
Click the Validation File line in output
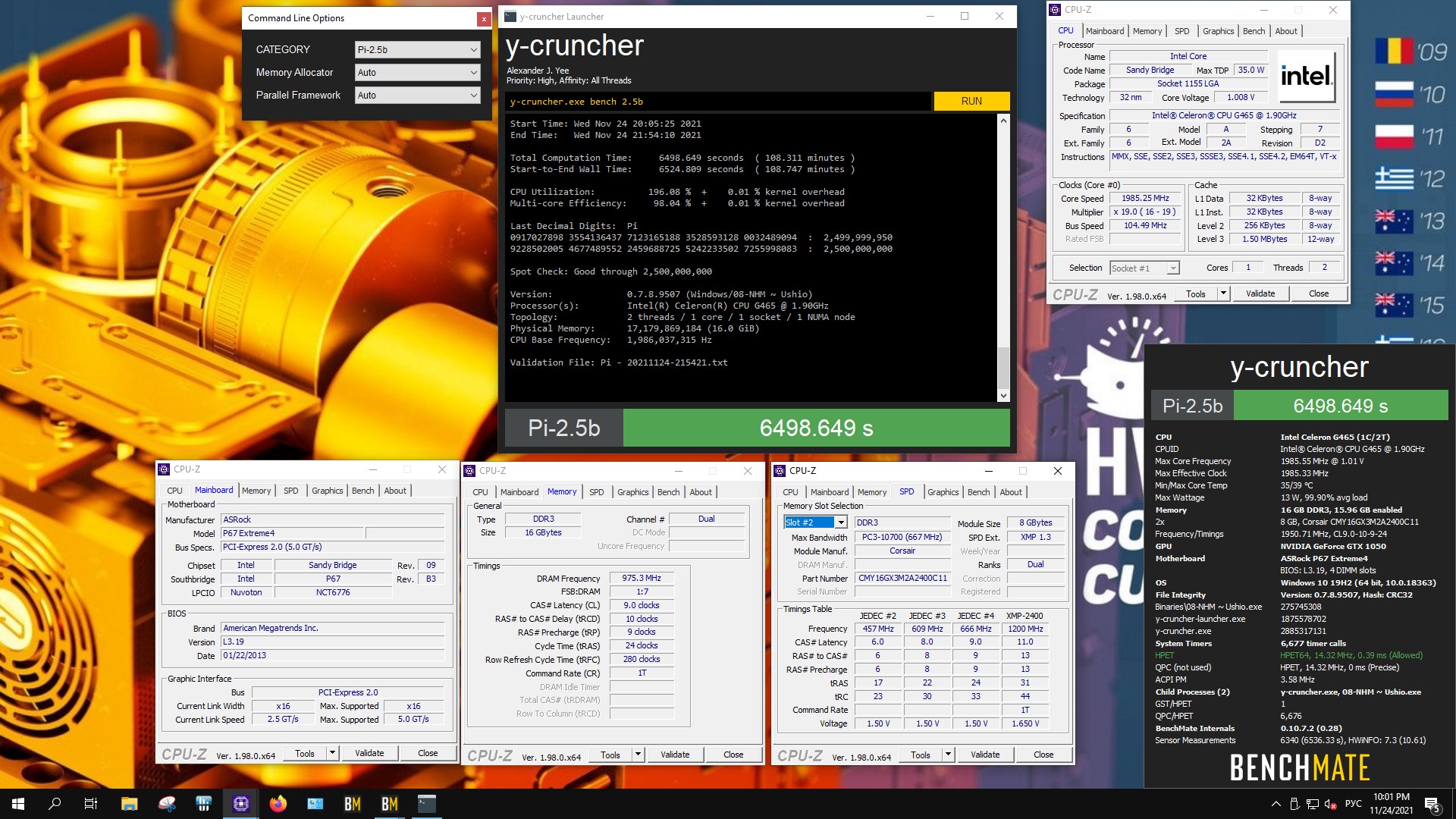point(619,362)
